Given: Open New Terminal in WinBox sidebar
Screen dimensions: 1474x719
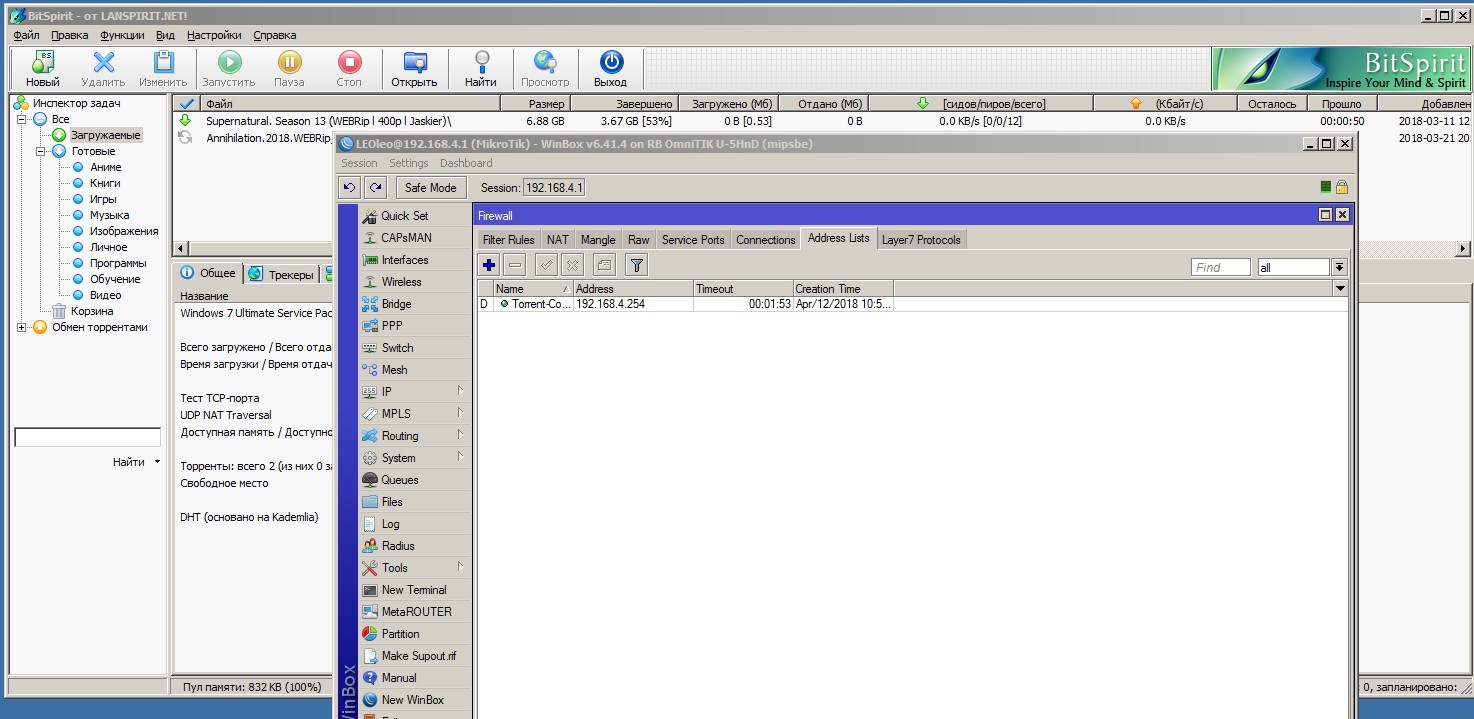Looking at the screenshot, I should click(415, 590).
